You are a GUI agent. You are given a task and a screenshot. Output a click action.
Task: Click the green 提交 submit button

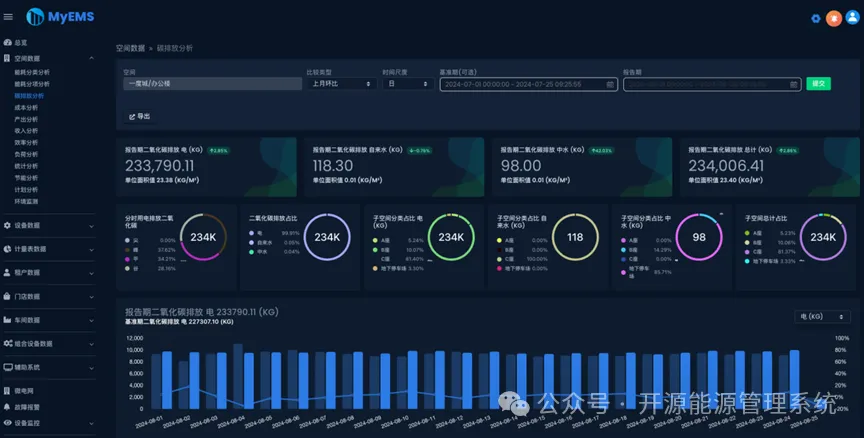[x=818, y=84]
